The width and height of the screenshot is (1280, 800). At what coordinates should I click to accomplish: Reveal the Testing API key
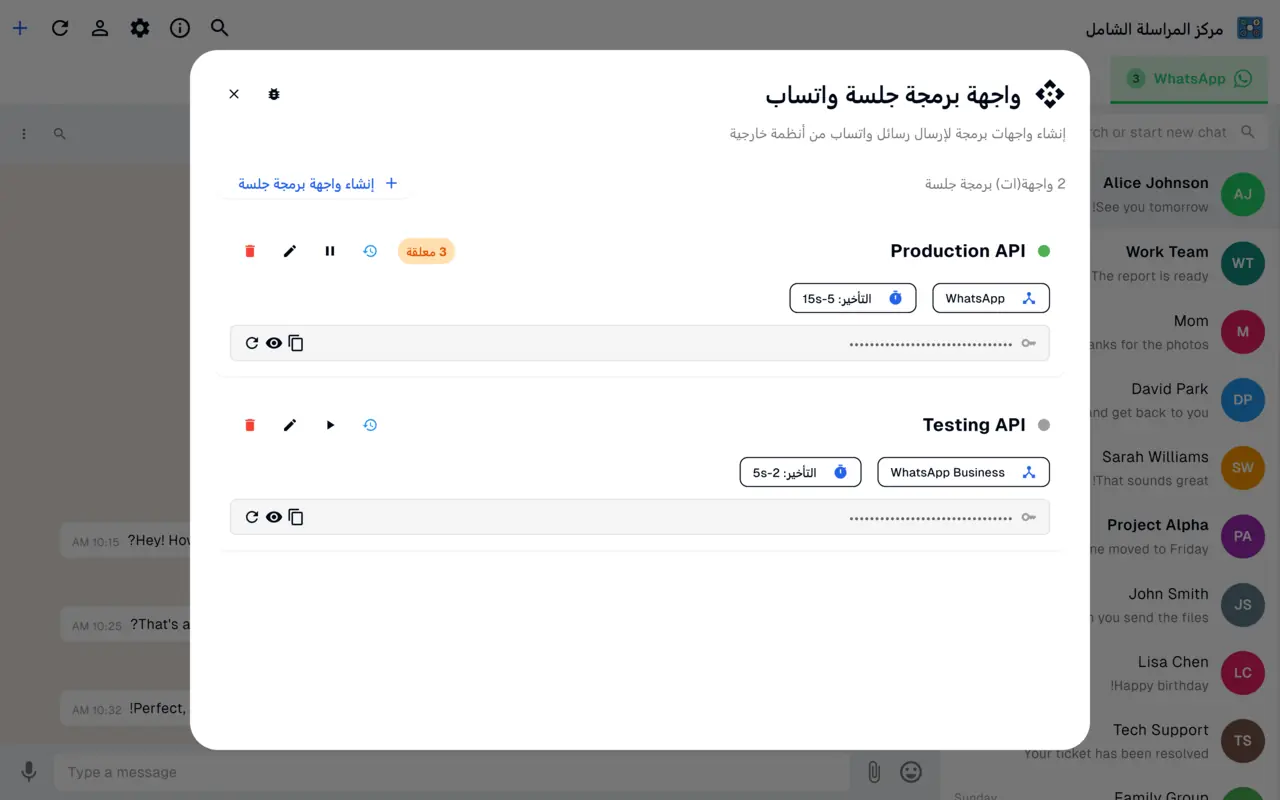[x=274, y=517]
